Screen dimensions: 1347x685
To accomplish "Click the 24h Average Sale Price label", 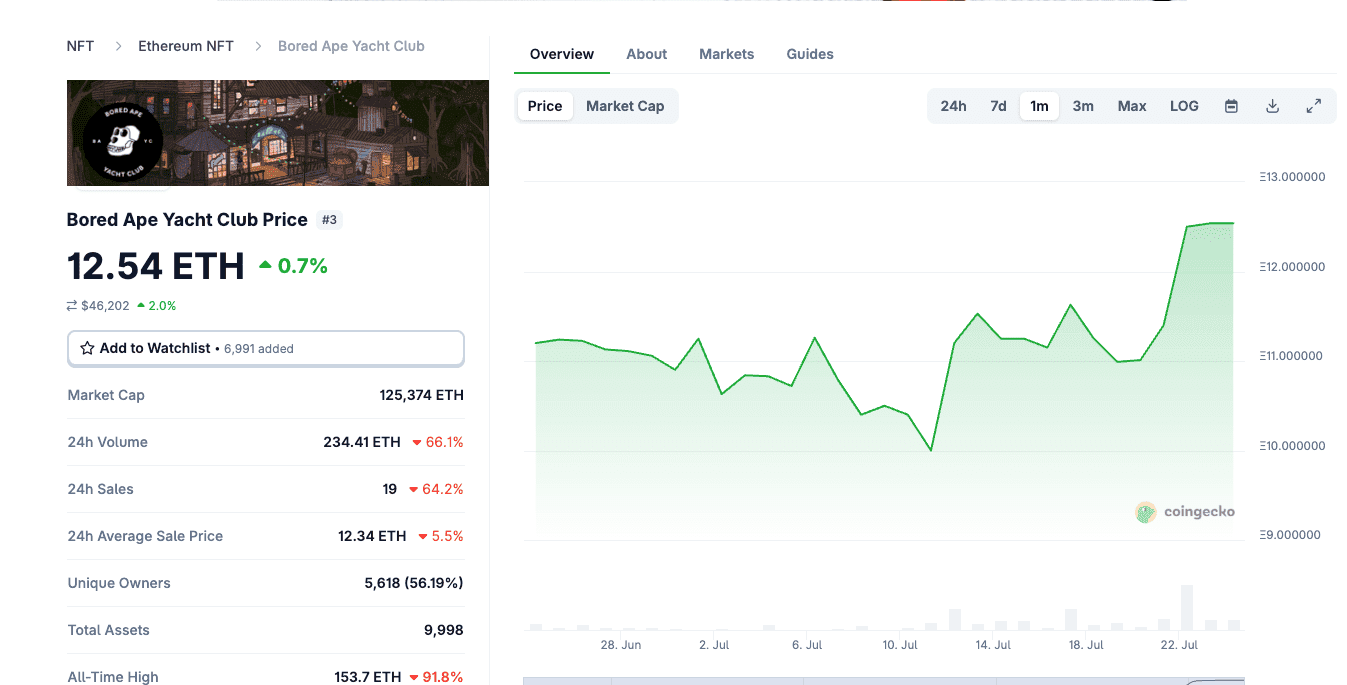I will tap(146, 536).
